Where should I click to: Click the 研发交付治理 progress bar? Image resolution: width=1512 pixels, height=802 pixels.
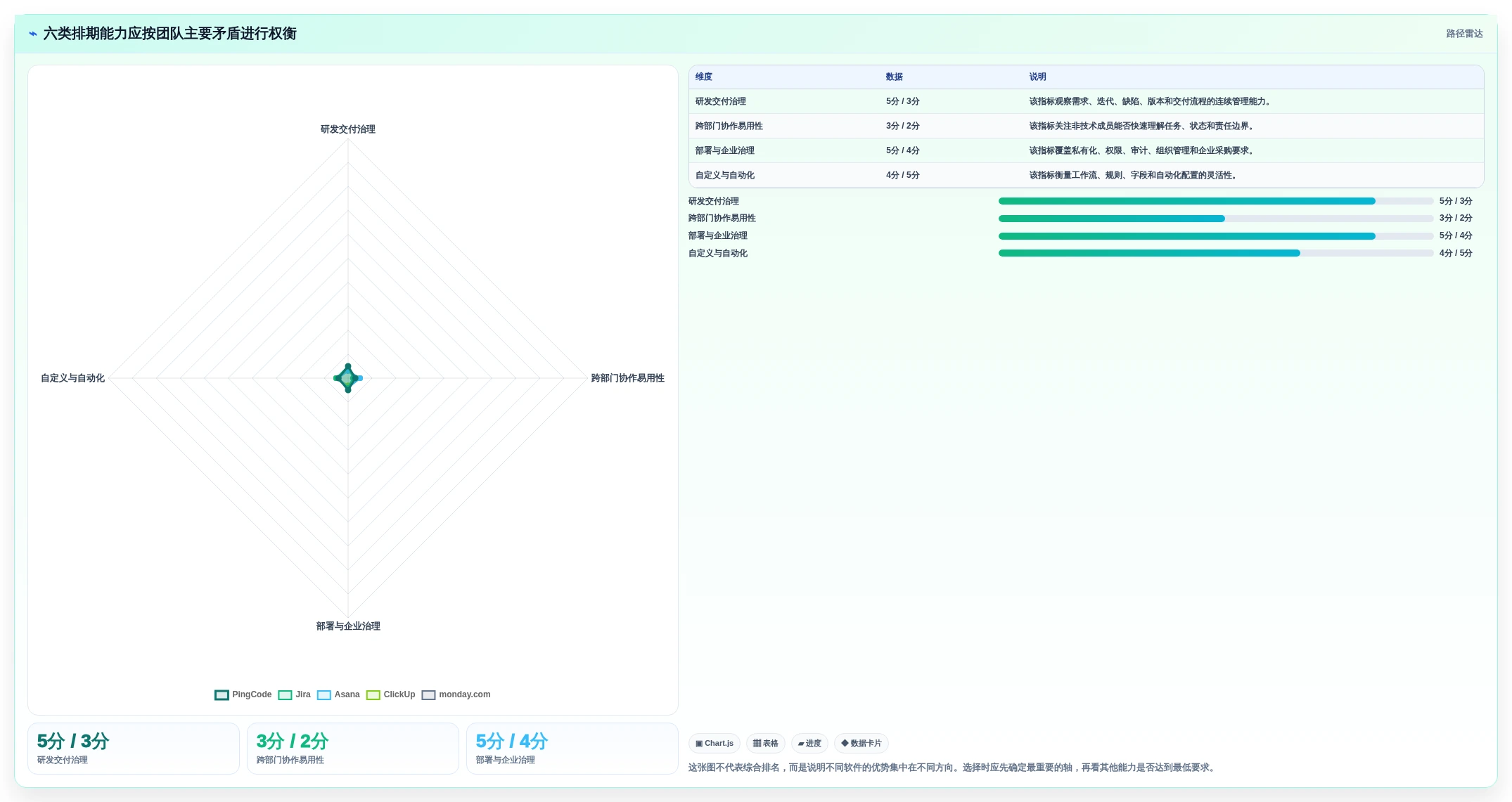[x=1216, y=201]
